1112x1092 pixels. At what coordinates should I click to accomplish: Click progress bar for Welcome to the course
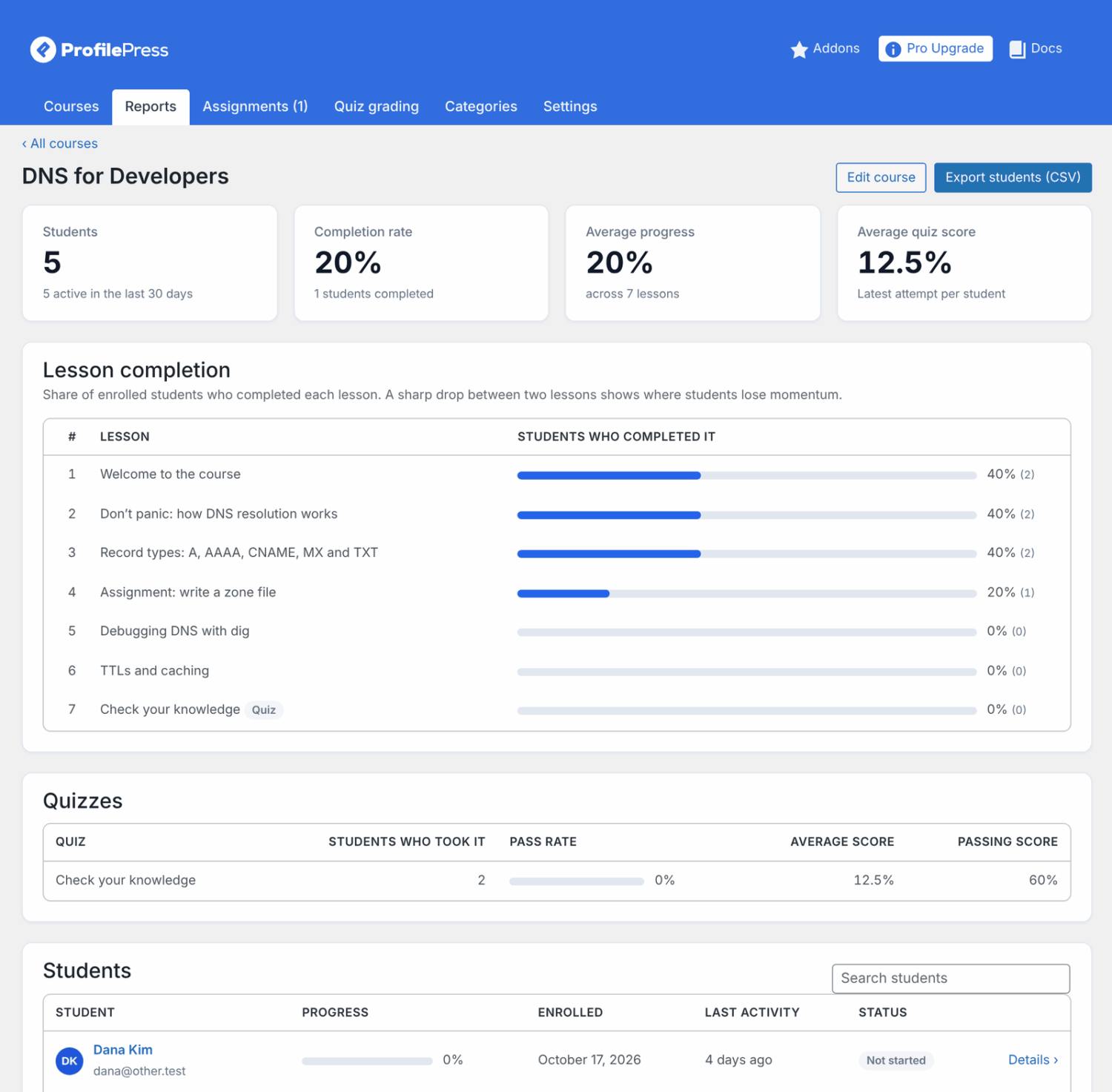coord(747,475)
